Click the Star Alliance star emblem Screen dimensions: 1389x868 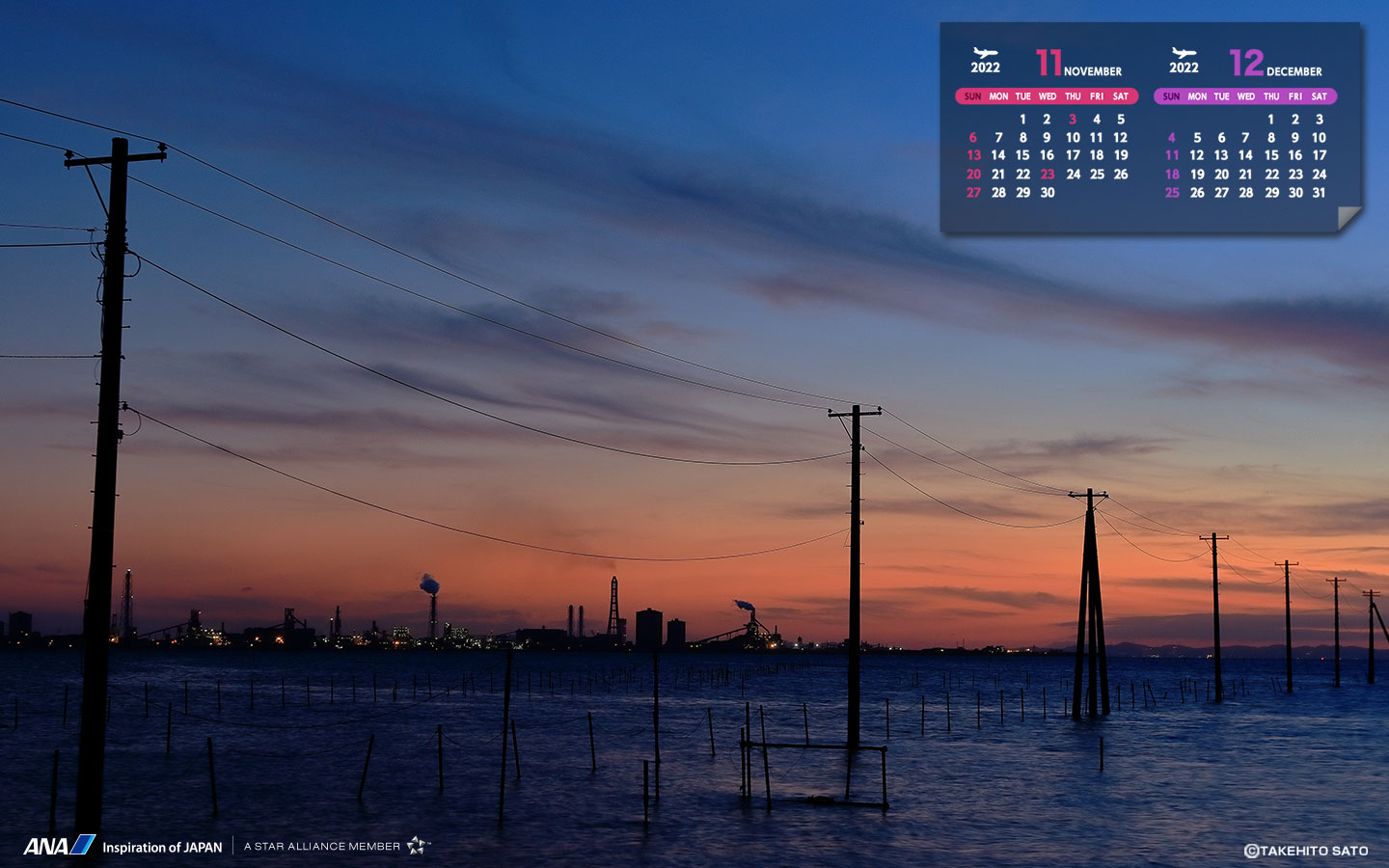point(417,846)
